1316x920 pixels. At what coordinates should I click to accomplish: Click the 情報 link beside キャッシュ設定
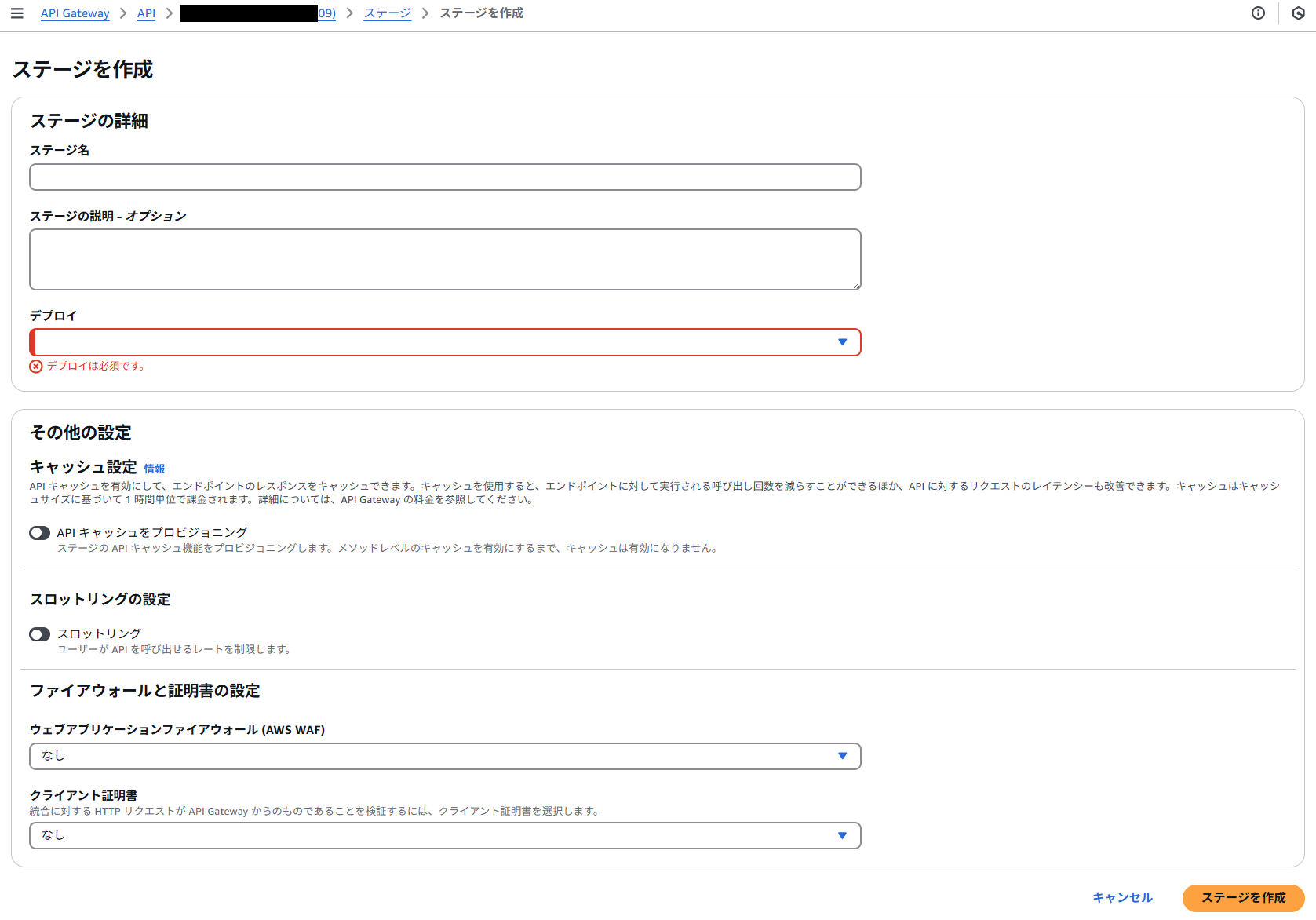pos(154,468)
